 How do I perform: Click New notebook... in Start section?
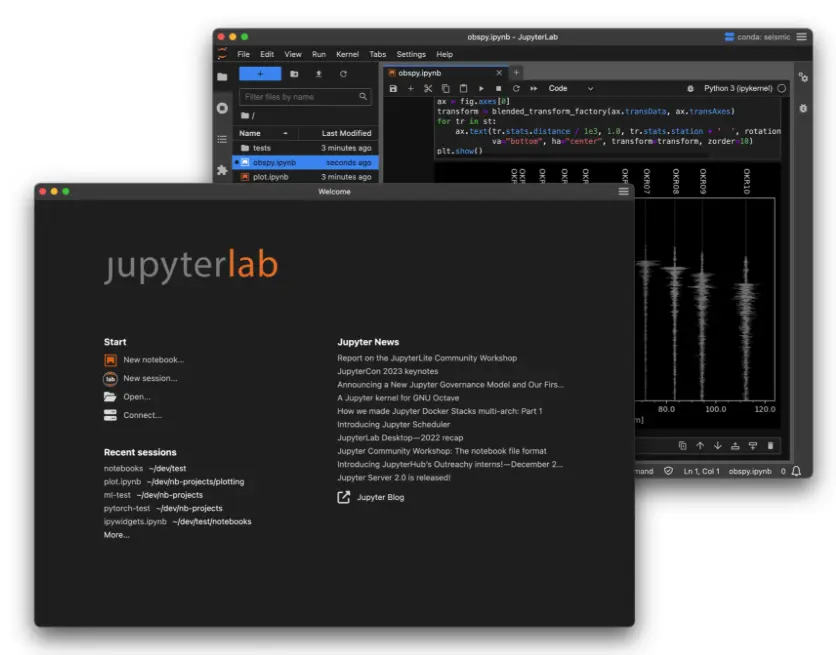[144, 360]
